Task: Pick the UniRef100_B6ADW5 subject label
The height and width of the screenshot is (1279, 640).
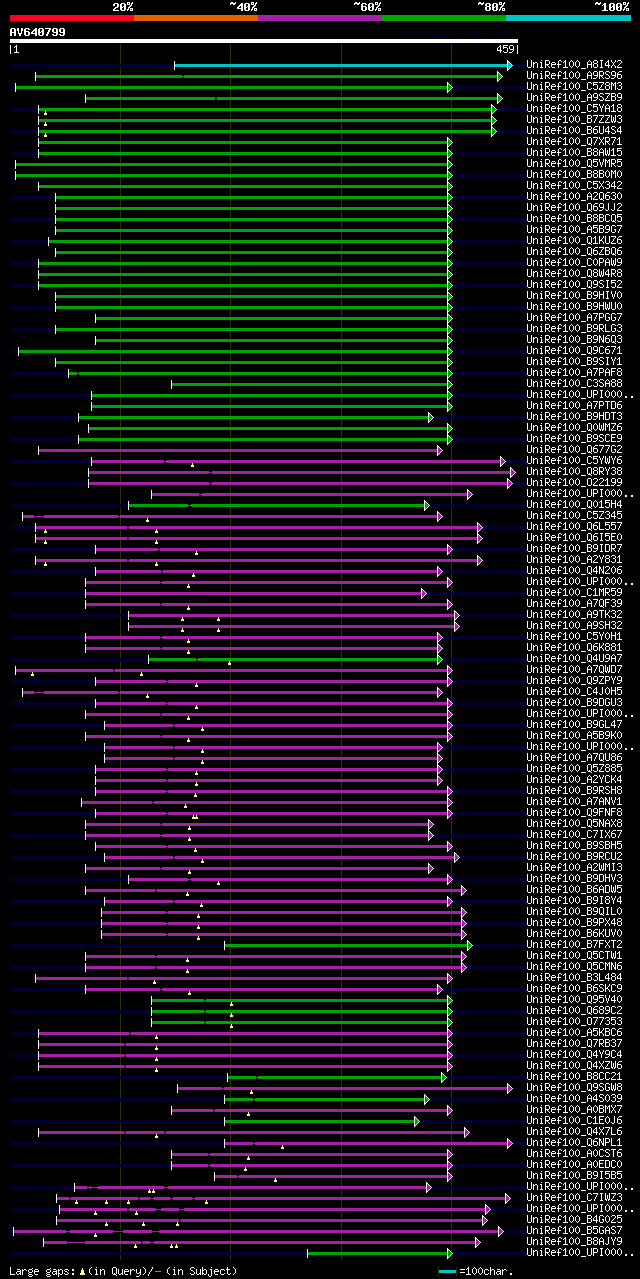Action: pos(574,890)
